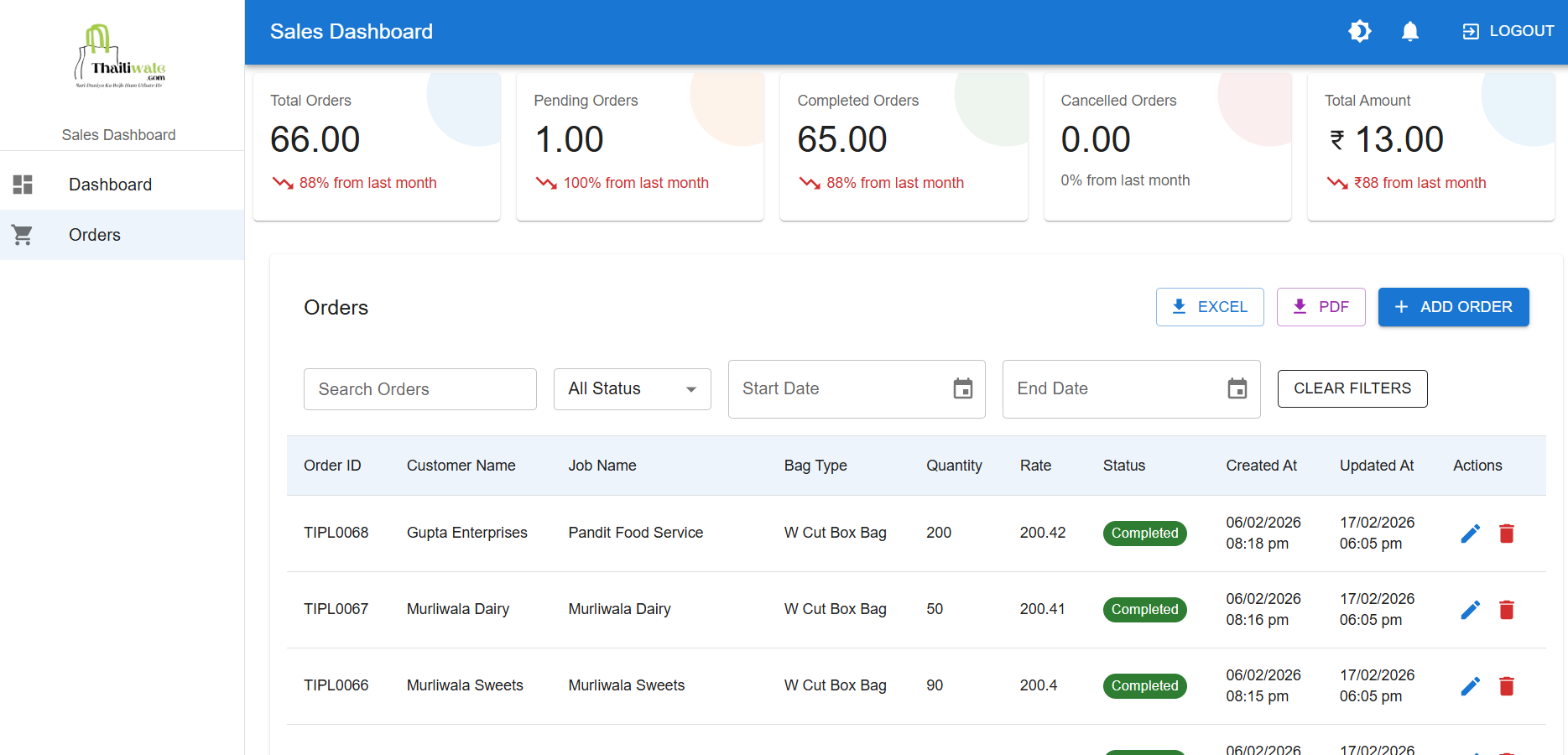Select Orders in the sidebar menu

coord(95,235)
